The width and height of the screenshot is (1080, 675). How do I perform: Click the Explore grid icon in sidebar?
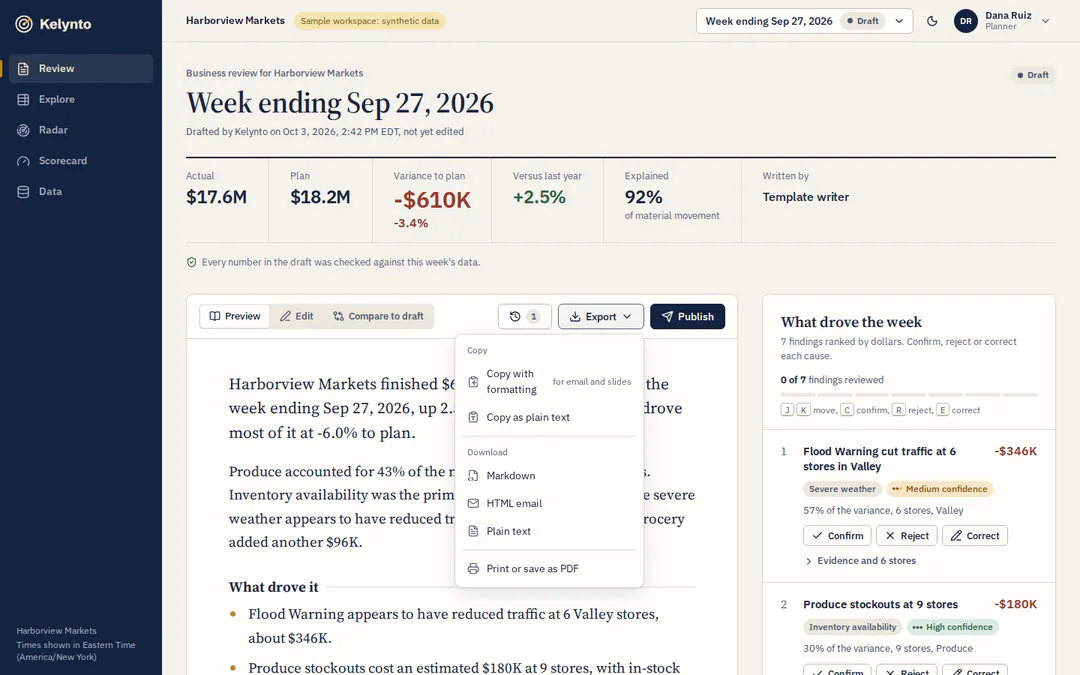(x=23, y=99)
